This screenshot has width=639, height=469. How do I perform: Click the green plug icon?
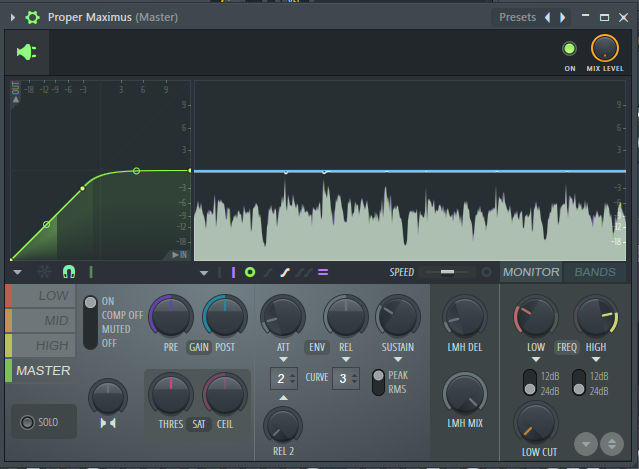coord(27,52)
